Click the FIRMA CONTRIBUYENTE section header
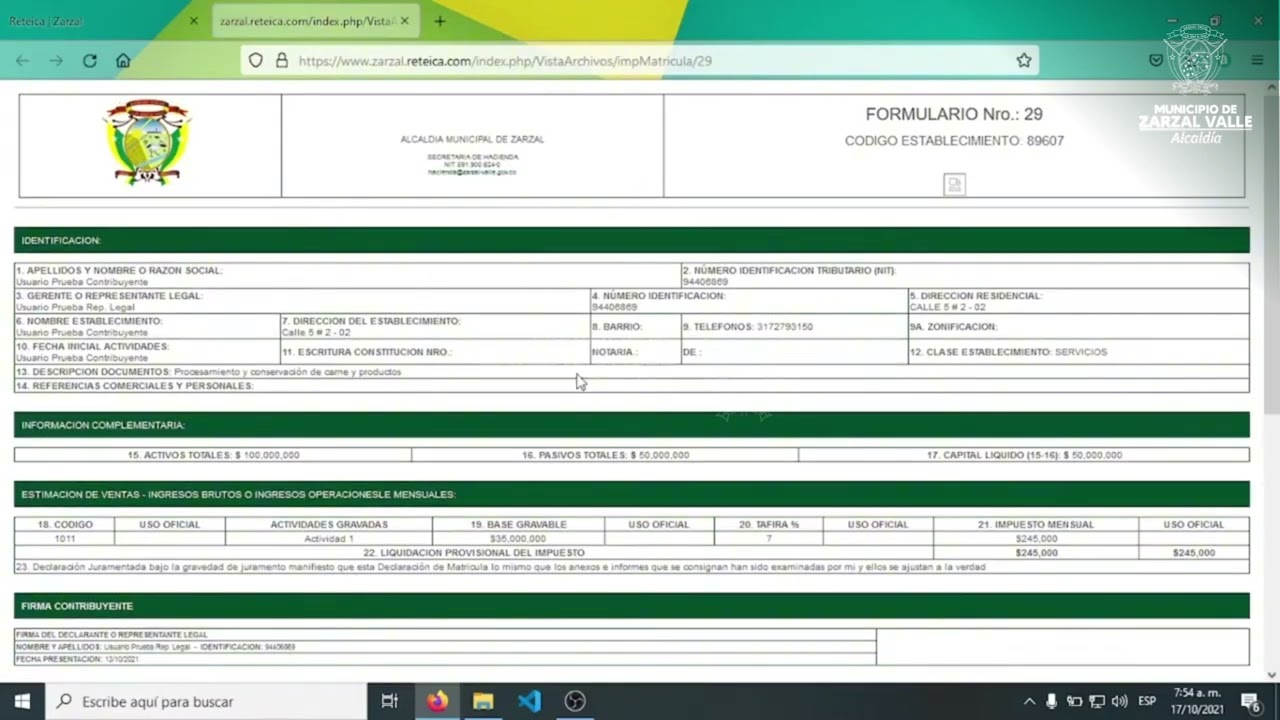The image size is (1280, 720). pyautogui.click(x=631, y=606)
